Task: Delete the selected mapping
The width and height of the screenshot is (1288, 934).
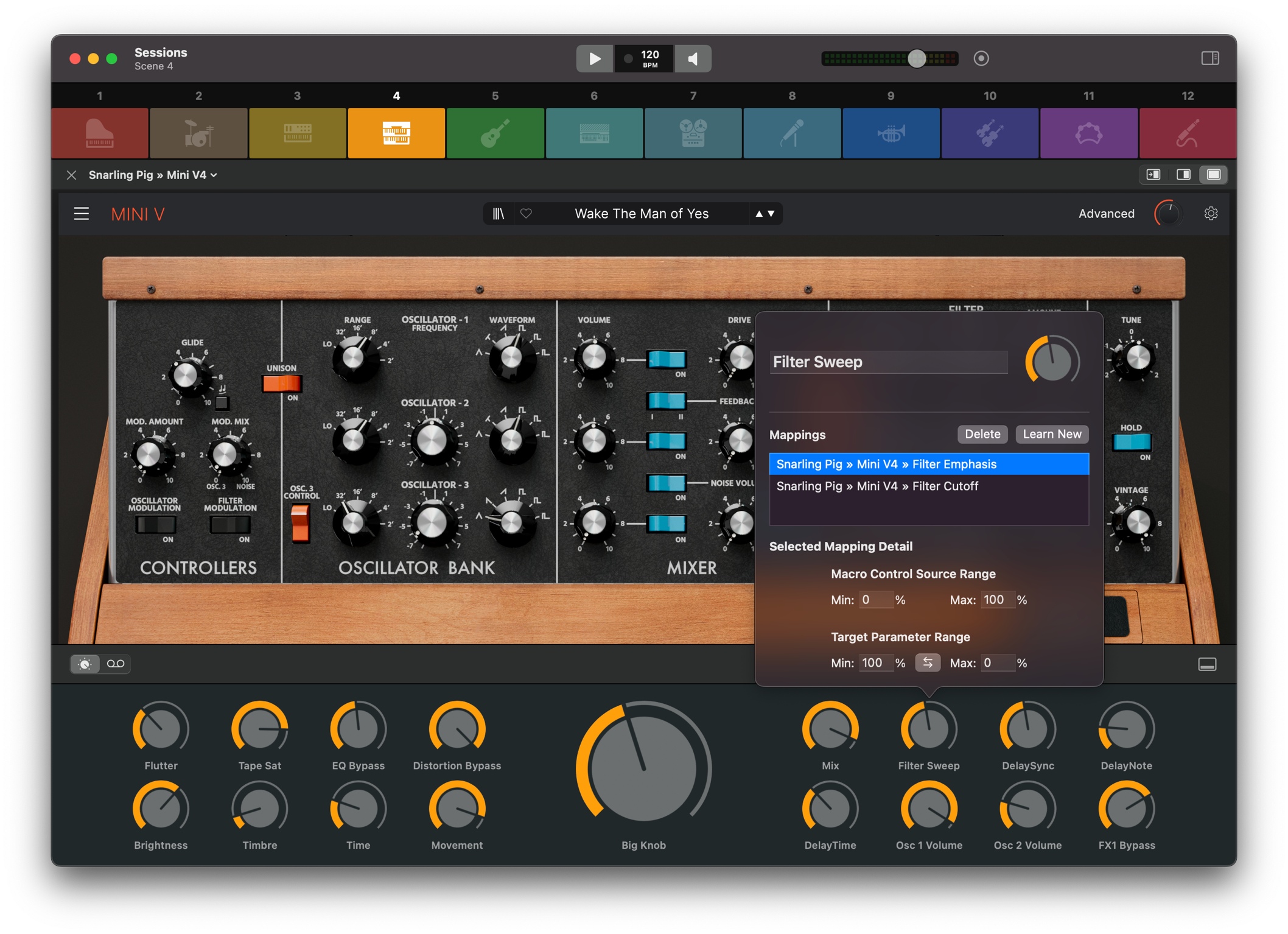Action: point(982,434)
